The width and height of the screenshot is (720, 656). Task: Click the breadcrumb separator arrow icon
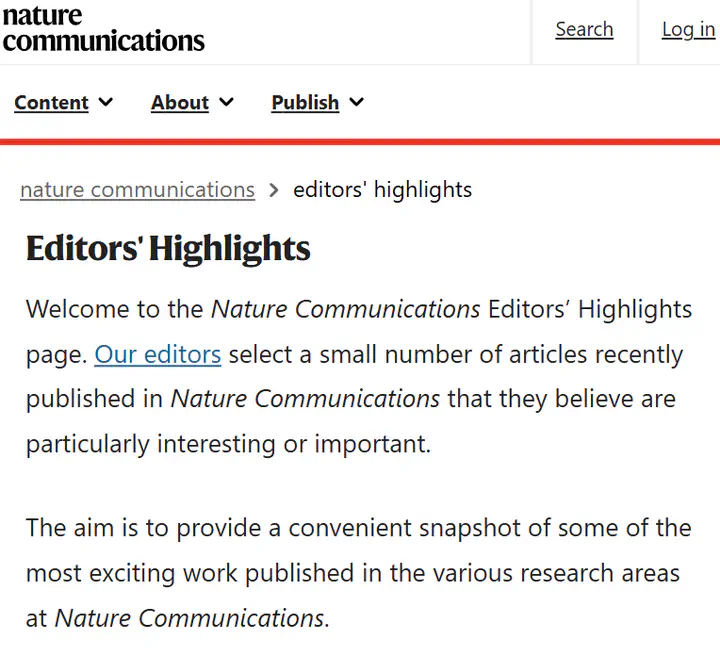274,190
